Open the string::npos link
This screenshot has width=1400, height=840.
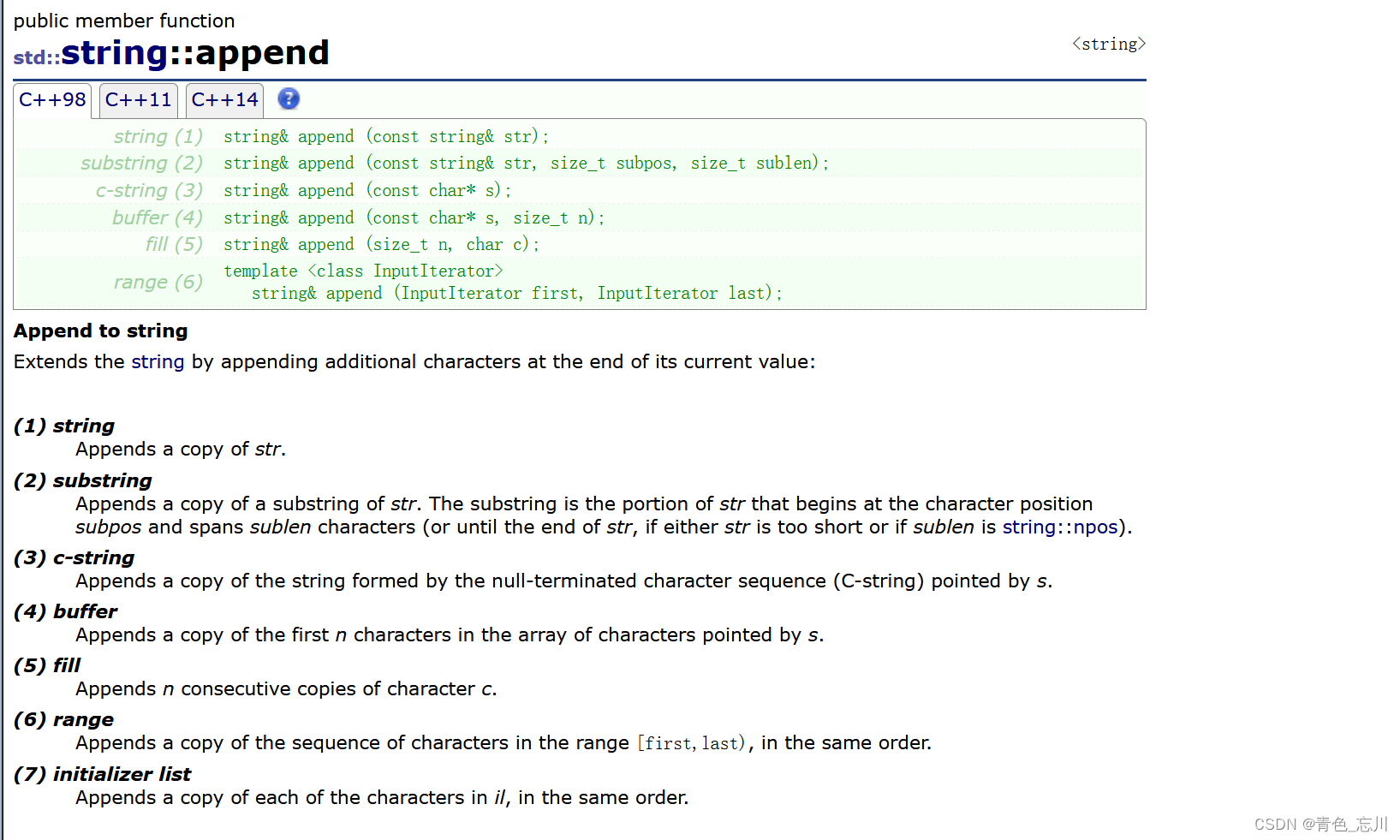1060,527
